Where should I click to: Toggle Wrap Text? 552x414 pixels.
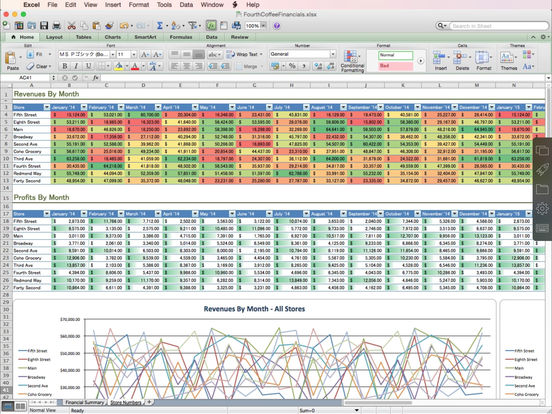(x=244, y=54)
